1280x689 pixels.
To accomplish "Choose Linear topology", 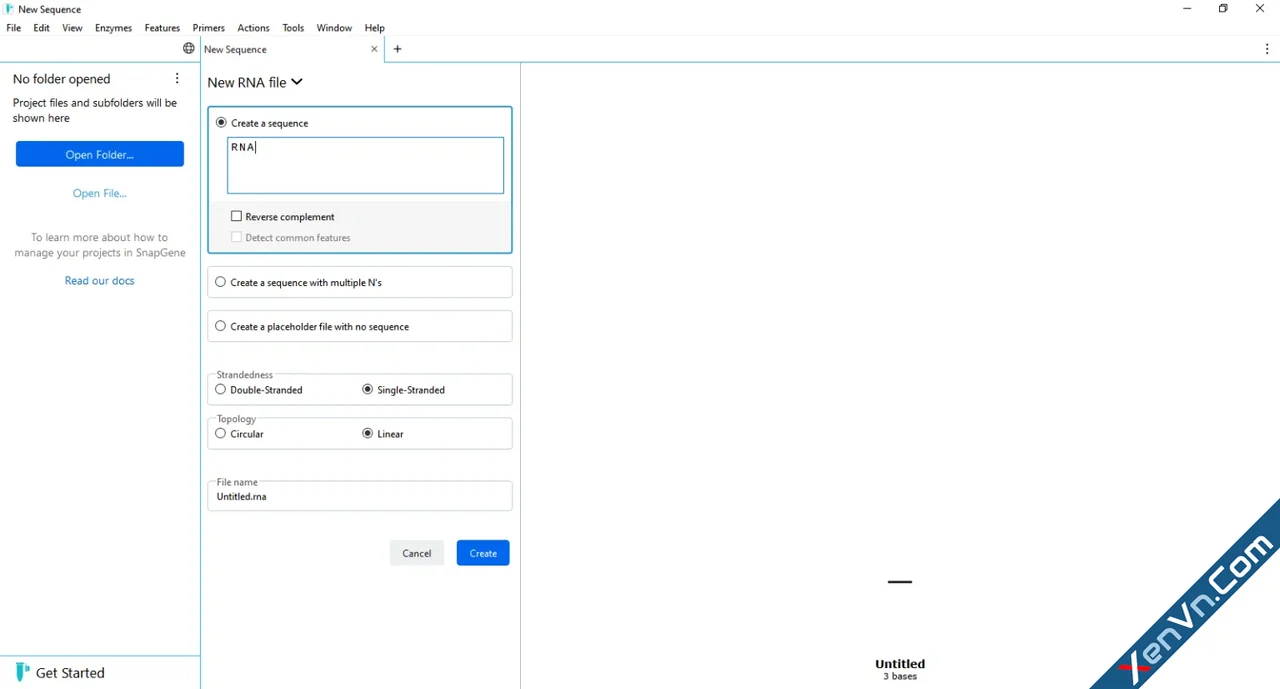I will coord(368,434).
